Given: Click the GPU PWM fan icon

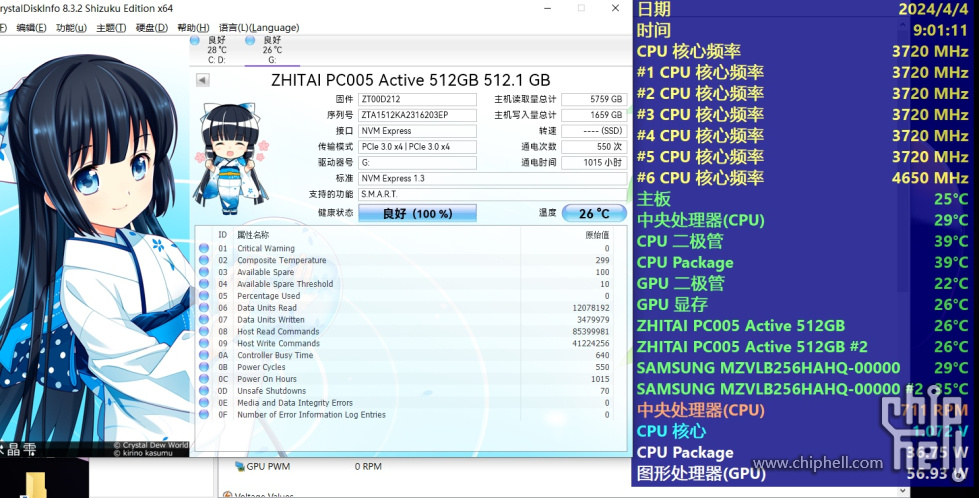Looking at the screenshot, I should point(239,466).
